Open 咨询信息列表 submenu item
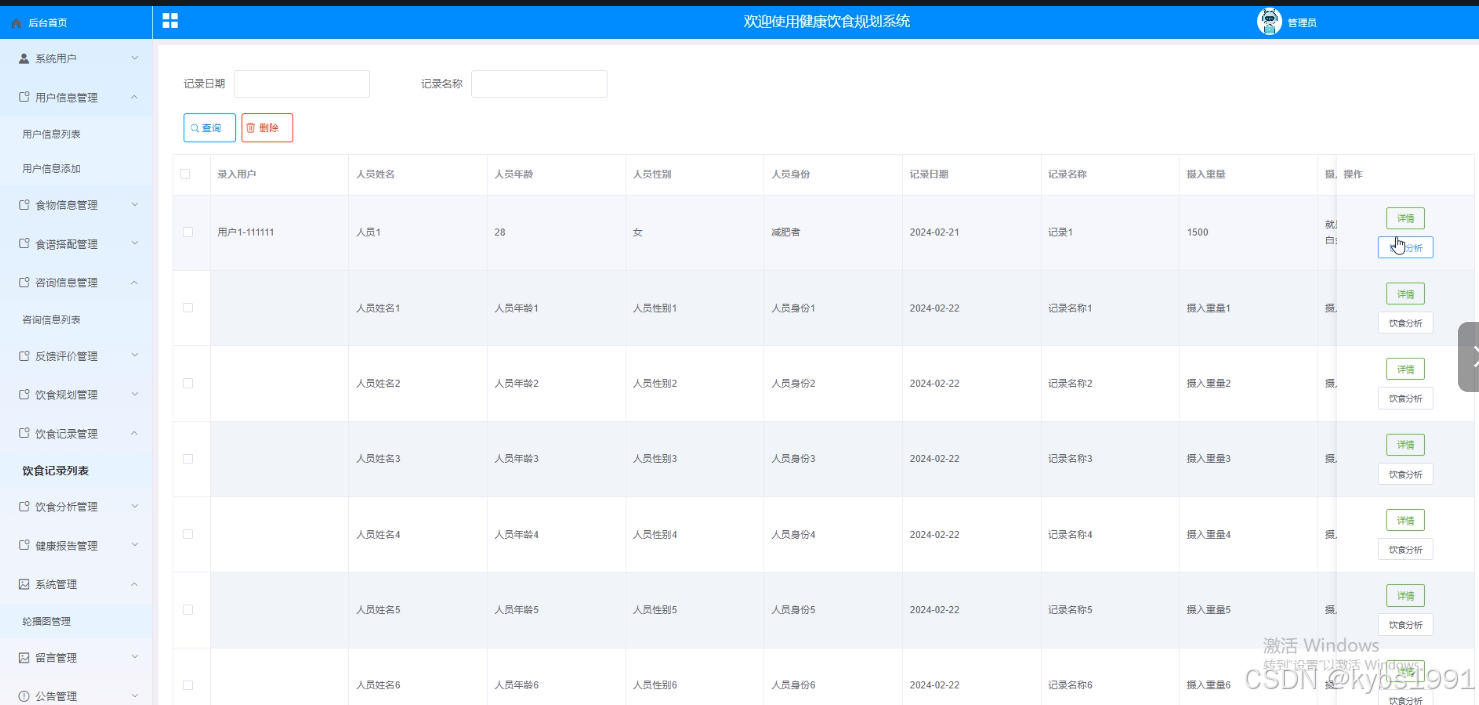Image resolution: width=1479 pixels, height=705 pixels. click(76, 320)
